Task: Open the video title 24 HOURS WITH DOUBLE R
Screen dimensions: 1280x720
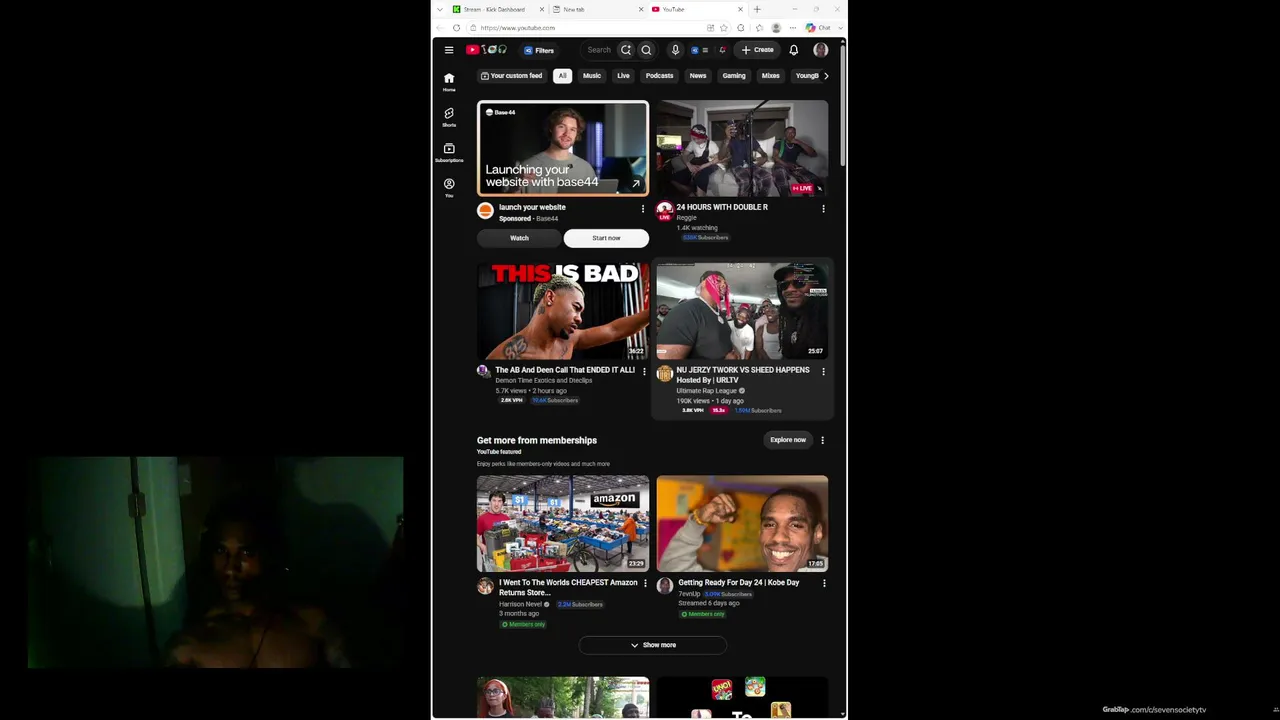Action: coord(722,207)
